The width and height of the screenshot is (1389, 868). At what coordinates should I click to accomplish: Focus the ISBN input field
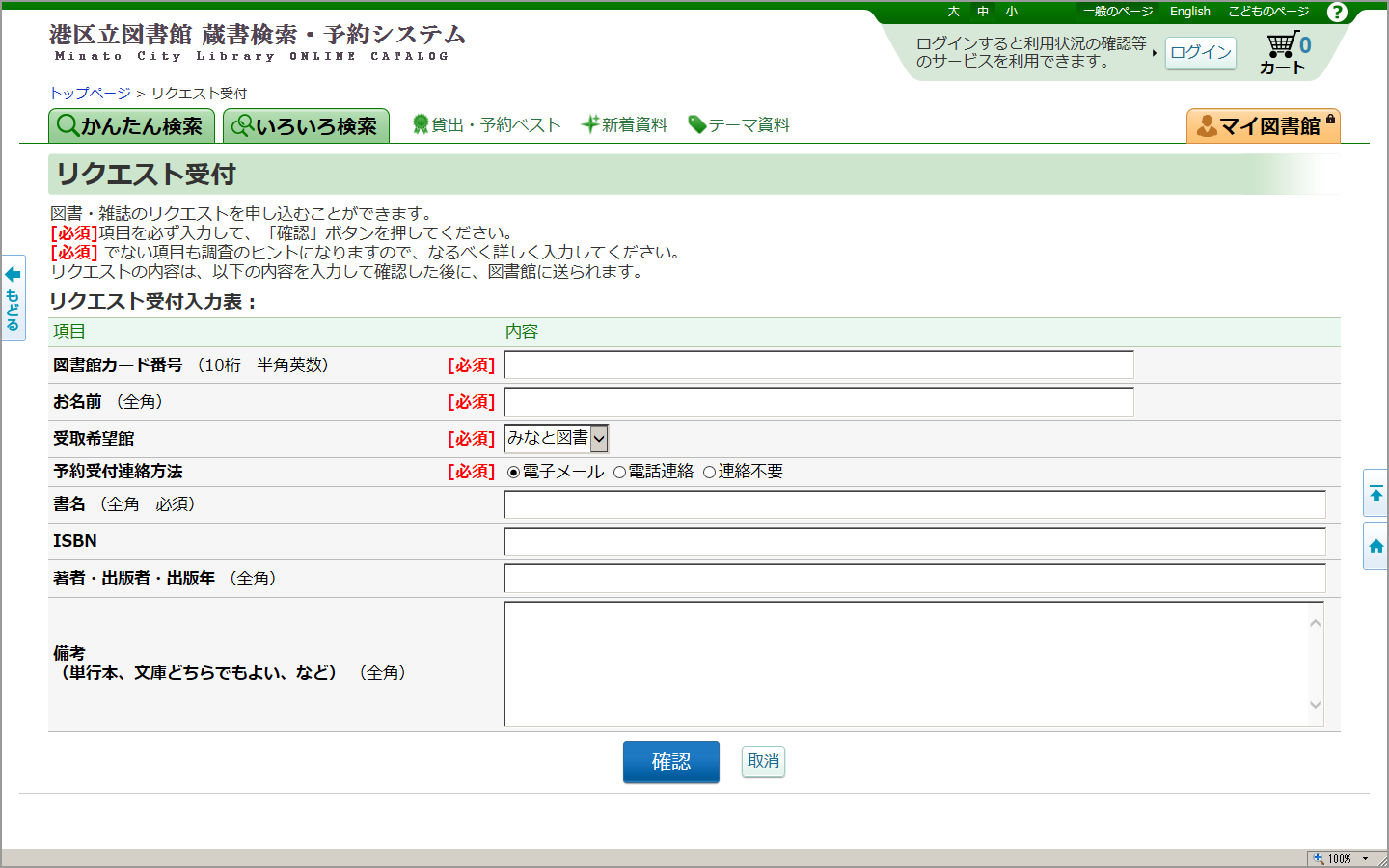coord(914,541)
